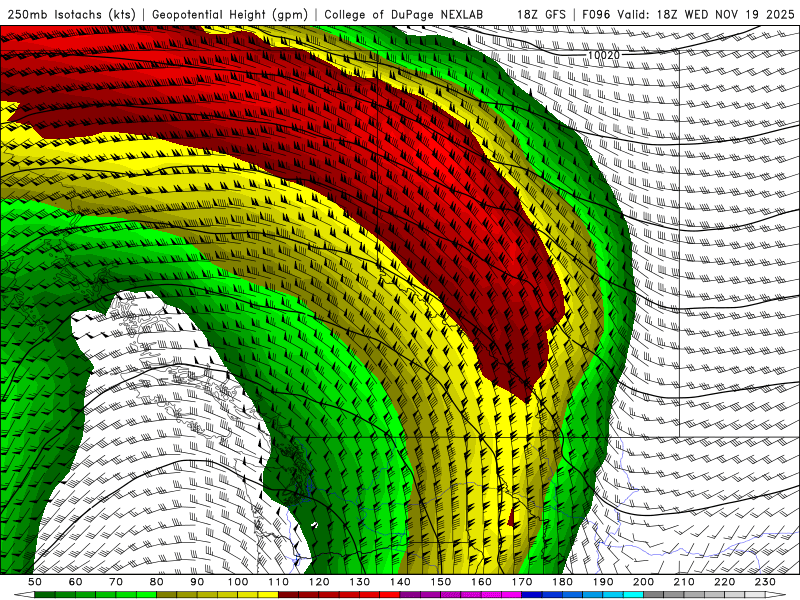The image size is (800, 600).
Task: Click the '170' colorbar scale label
Action: [x=522, y=582]
